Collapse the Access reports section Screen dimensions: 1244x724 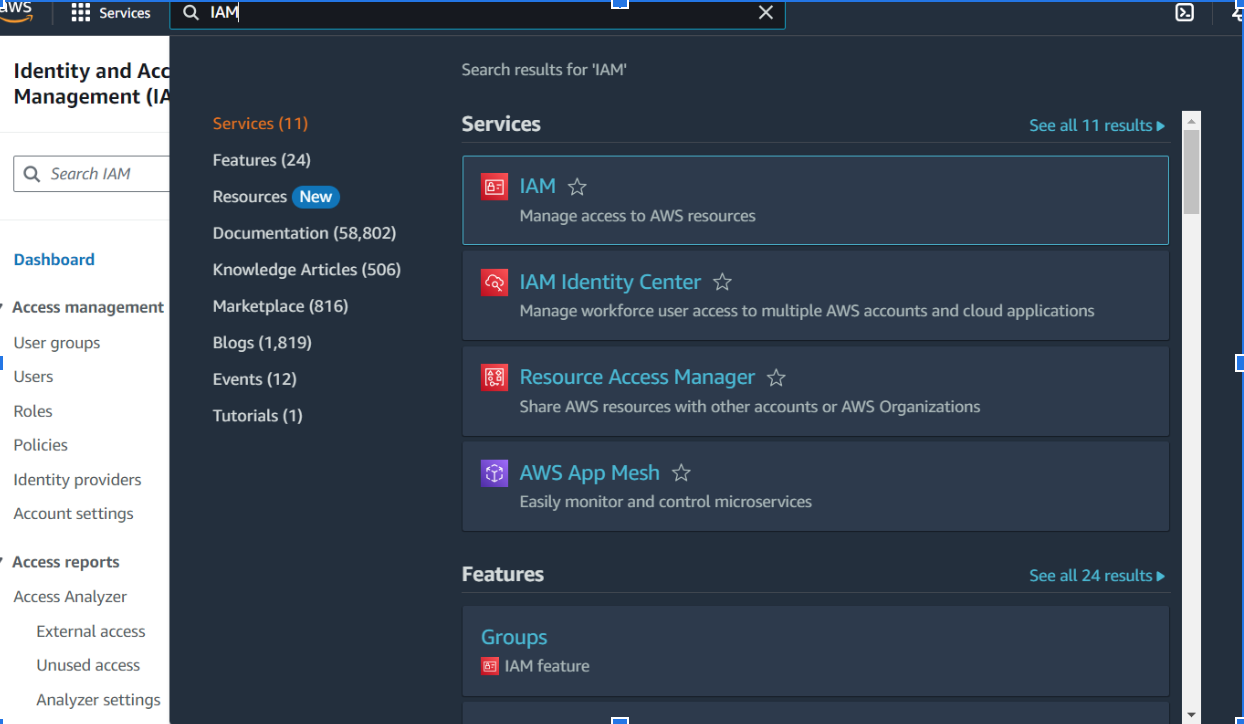(x=4, y=563)
